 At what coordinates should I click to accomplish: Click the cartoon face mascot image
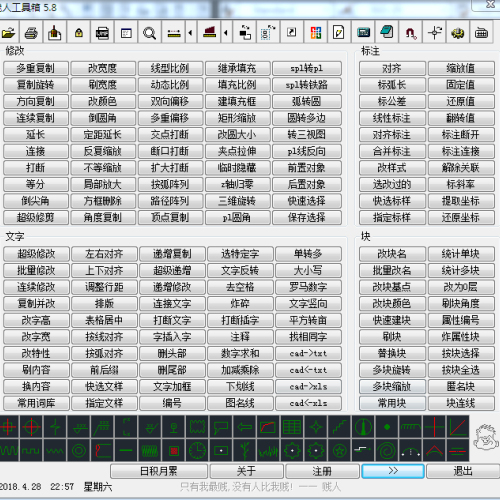click(x=486, y=437)
